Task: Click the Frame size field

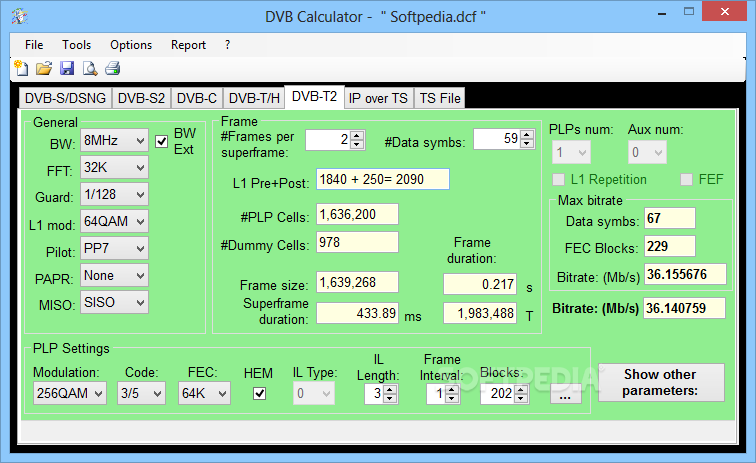Action: 357,282
